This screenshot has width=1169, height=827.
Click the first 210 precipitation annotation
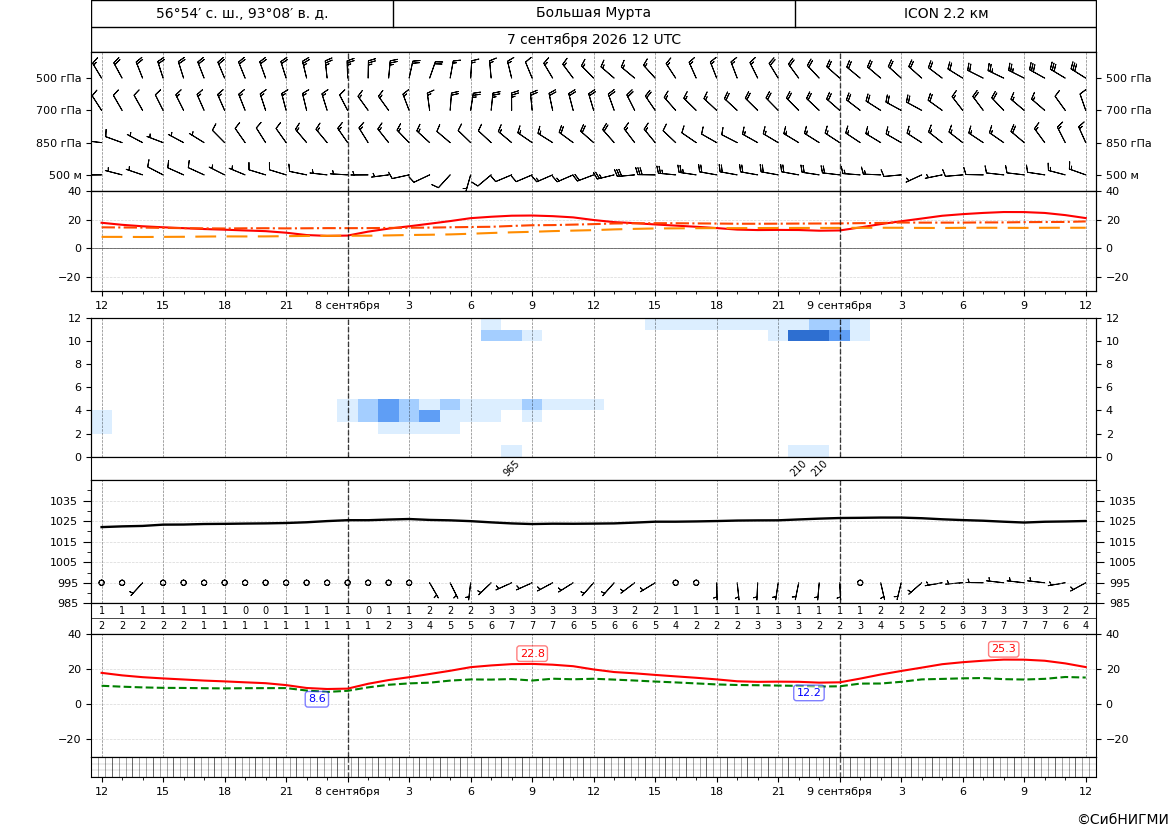point(798,468)
